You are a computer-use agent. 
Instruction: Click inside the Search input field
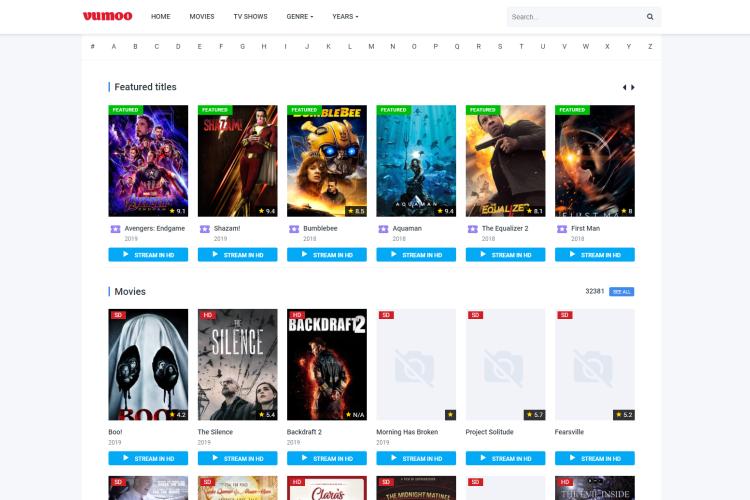click(575, 17)
